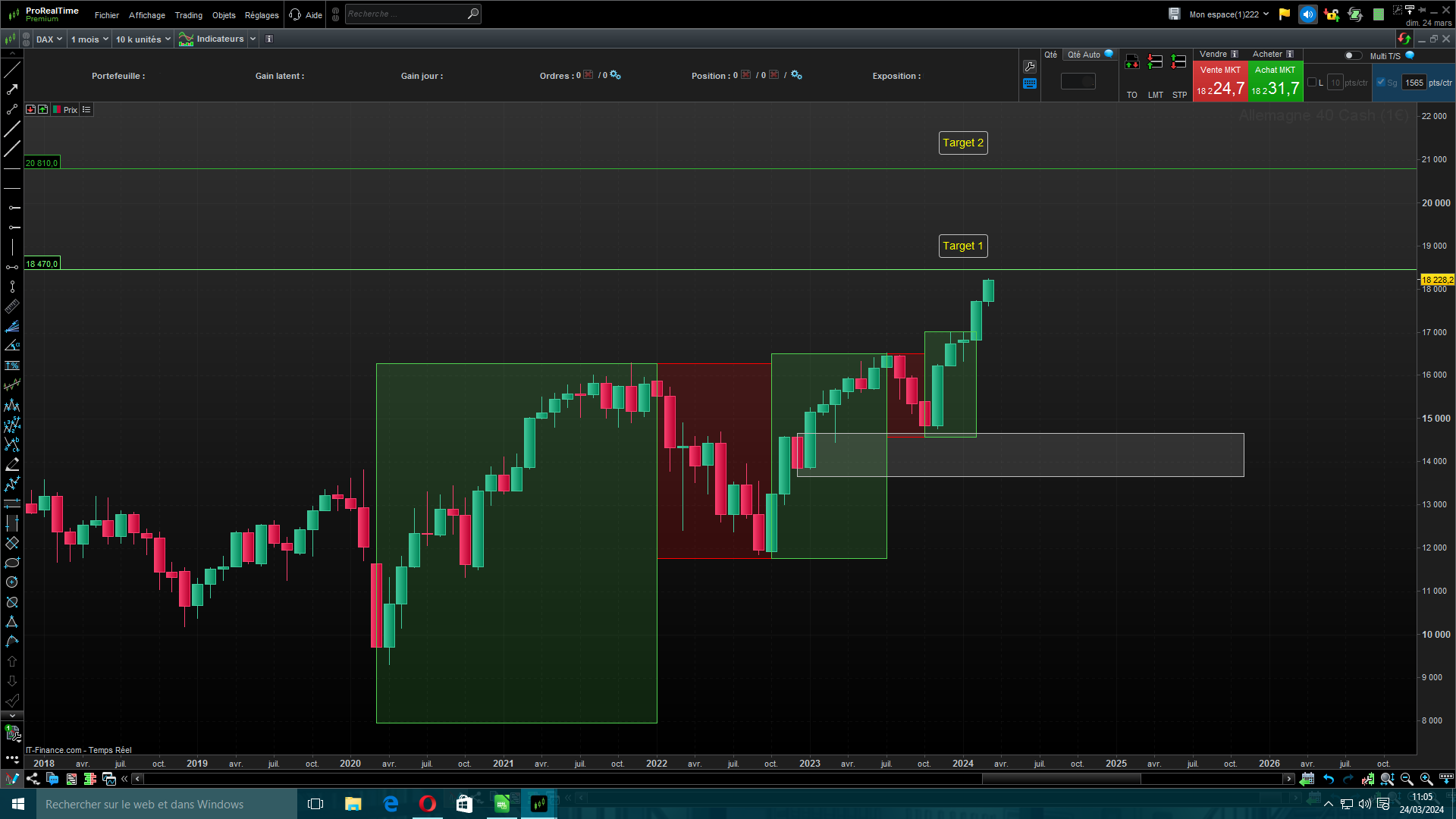Click the Vente MKT sell button
The image size is (1456, 819).
click(1219, 82)
